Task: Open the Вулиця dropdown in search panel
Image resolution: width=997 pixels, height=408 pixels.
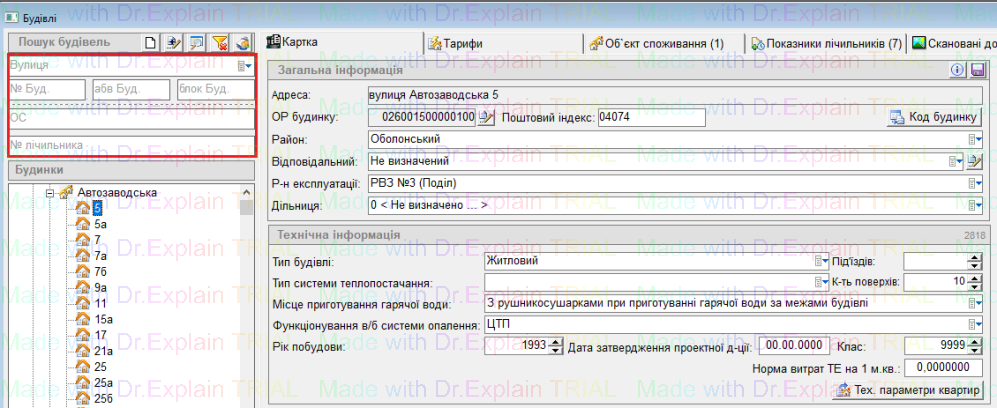Action: [x=242, y=66]
